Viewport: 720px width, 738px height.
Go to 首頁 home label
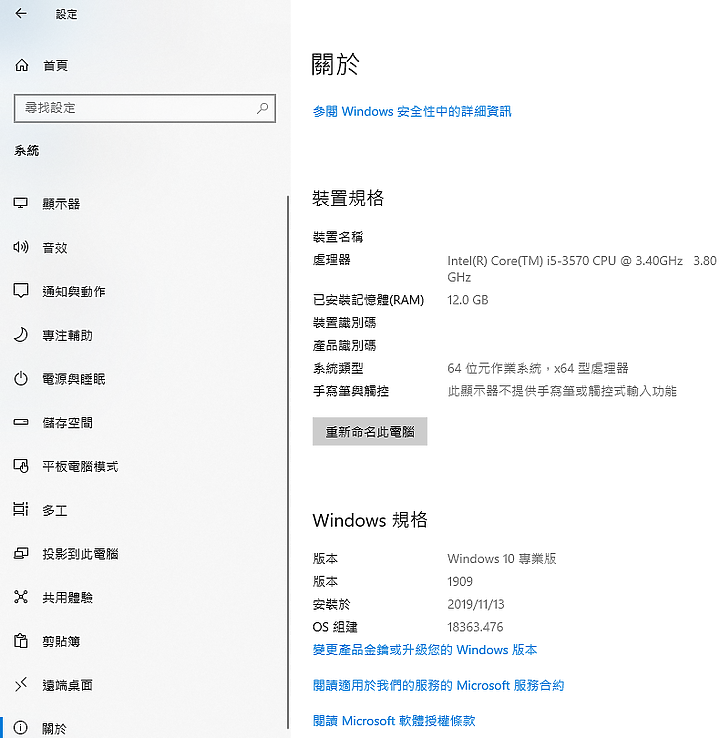[55, 65]
